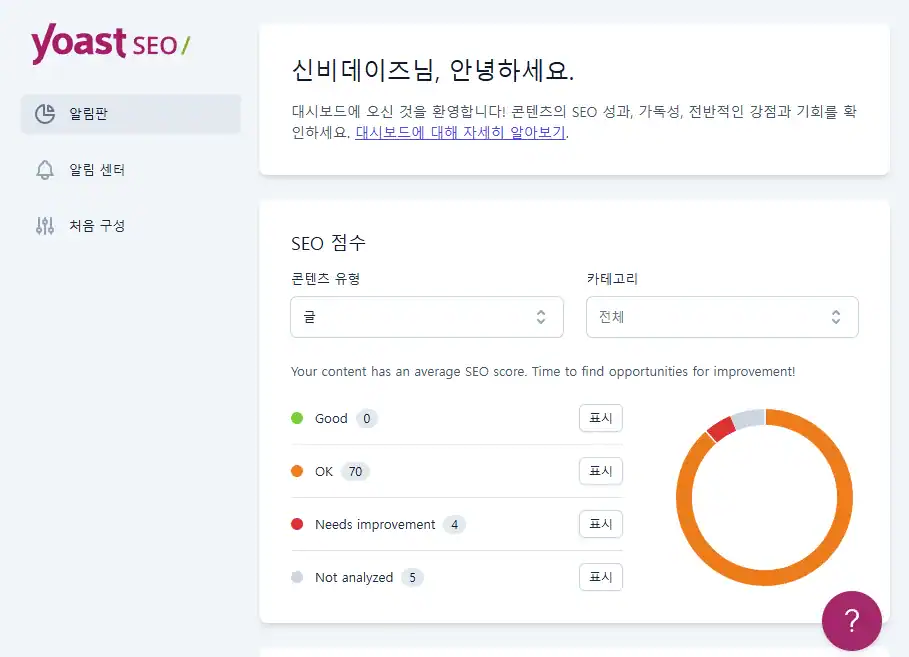Click the green Good status dot

[297, 418]
